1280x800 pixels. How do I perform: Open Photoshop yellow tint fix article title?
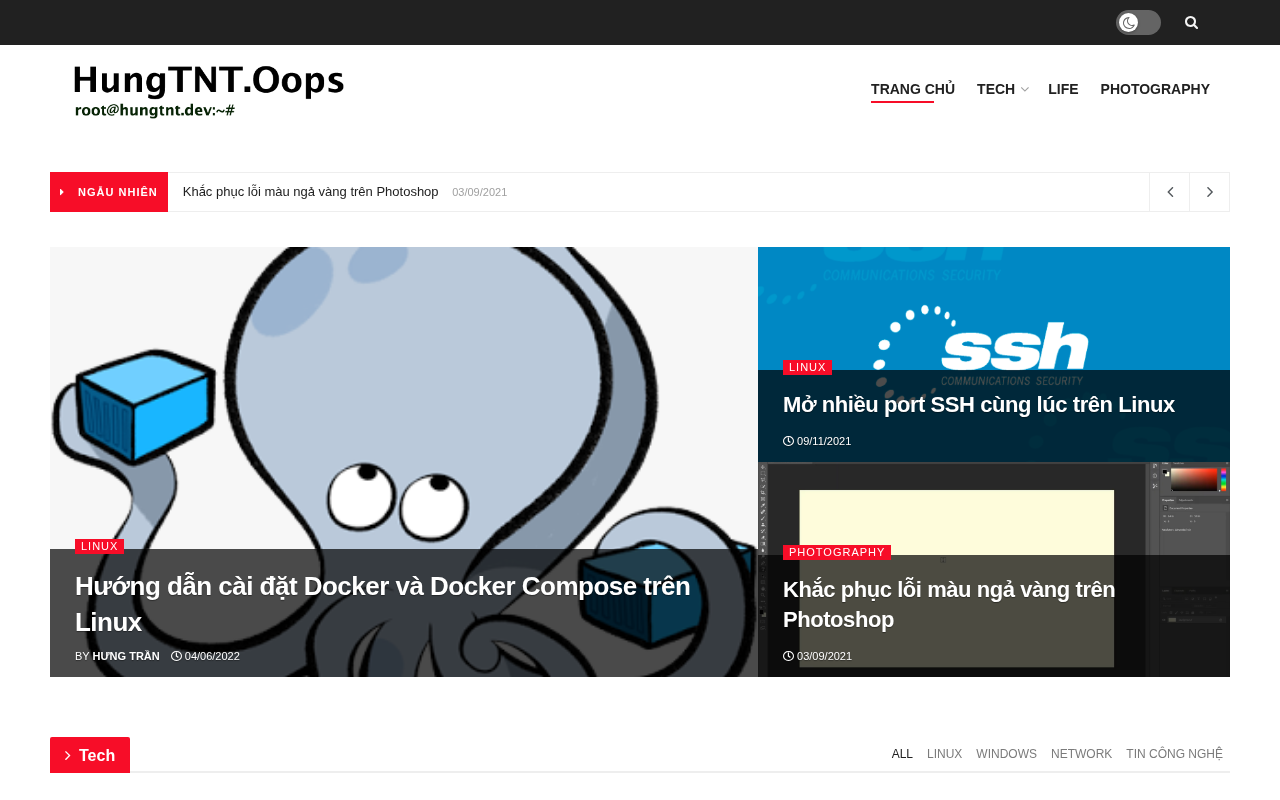pos(949,604)
